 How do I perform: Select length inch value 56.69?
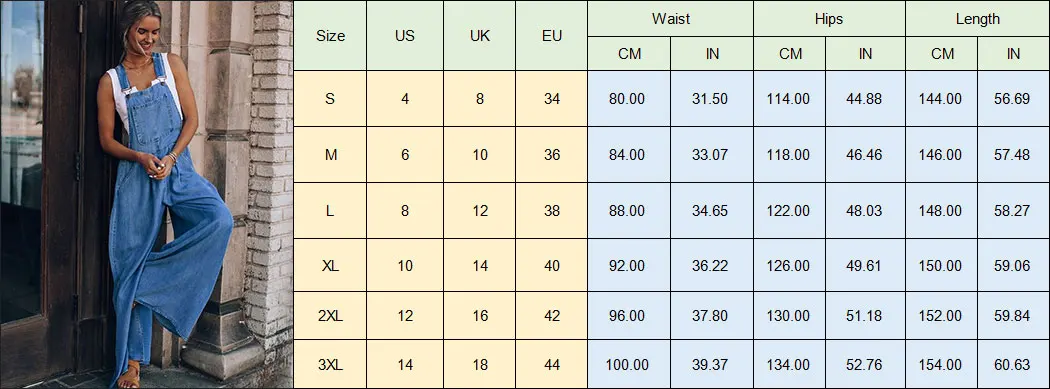point(1013,98)
